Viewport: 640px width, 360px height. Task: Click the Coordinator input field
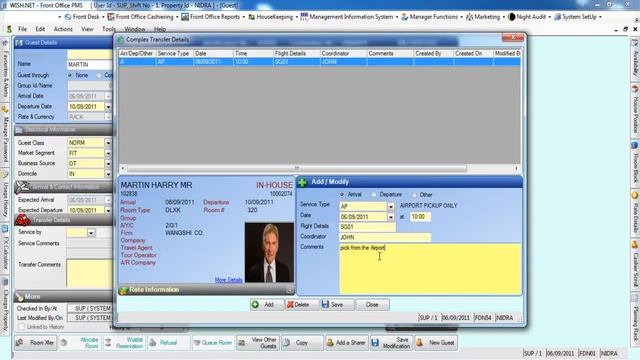(384, 237)
